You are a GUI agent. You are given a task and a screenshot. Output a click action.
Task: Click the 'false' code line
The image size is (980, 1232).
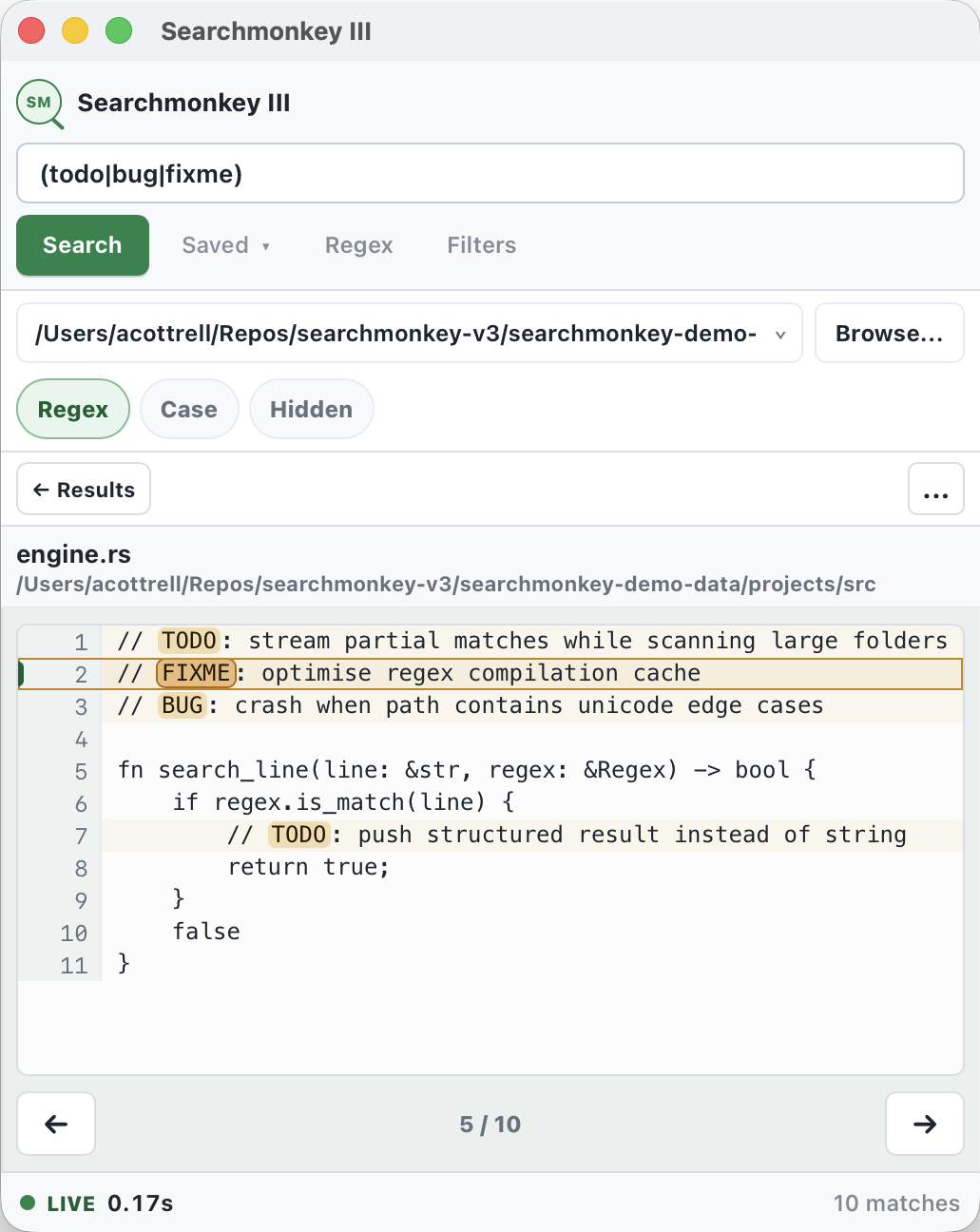[x=206, y=932]
